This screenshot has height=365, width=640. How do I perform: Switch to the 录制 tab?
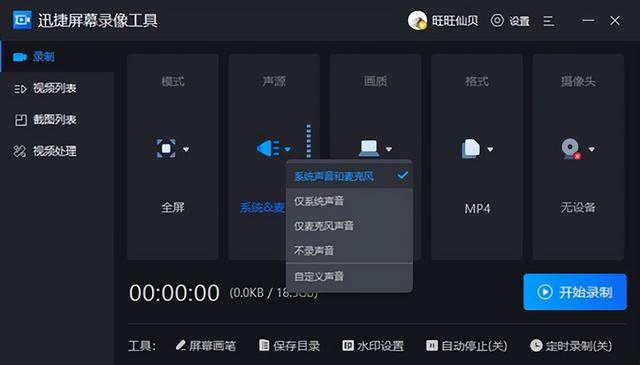tap(57, 56)
